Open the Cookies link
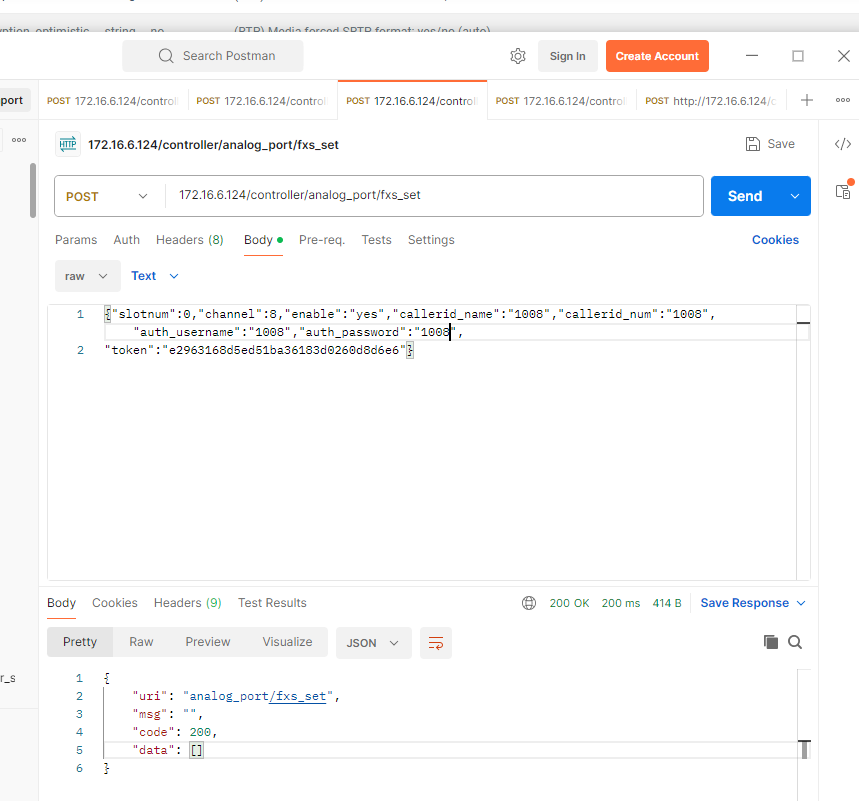The image size is (859, 801). [775, 240]
